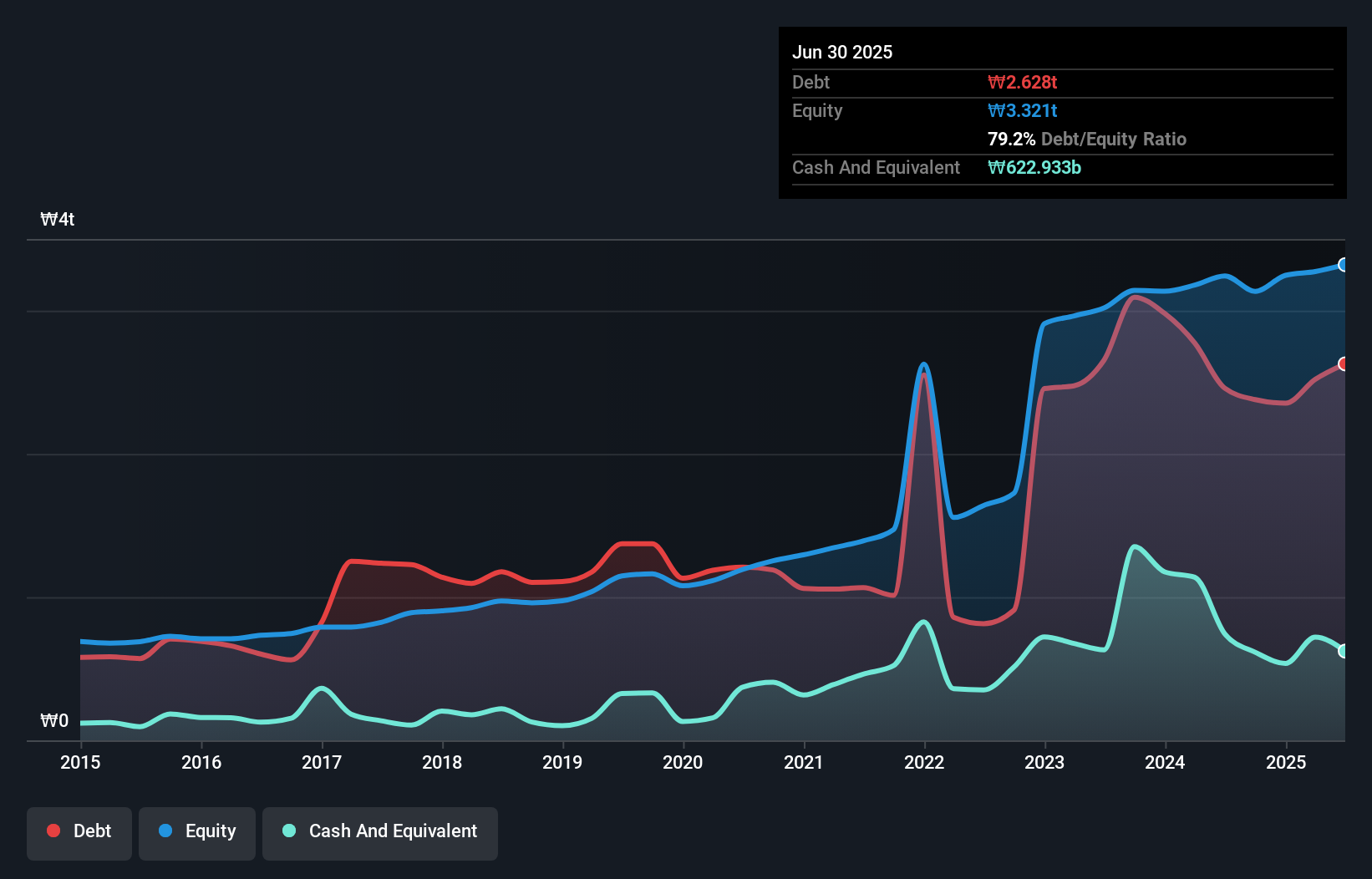The height and width of the screenshot is (879, 1372).
Task: Click the 2025 x-axis label
Action: coord(1286,762)
